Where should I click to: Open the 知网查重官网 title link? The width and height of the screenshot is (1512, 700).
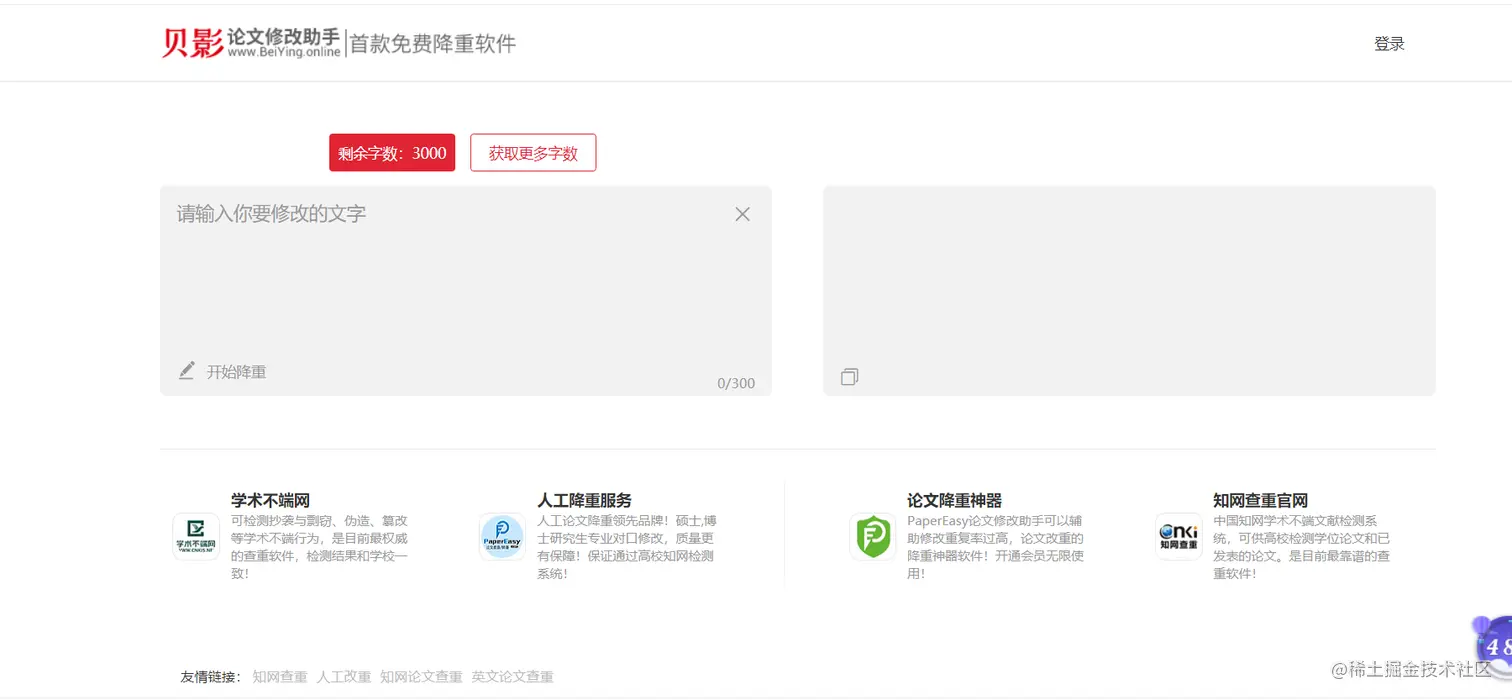(1260, 500)
